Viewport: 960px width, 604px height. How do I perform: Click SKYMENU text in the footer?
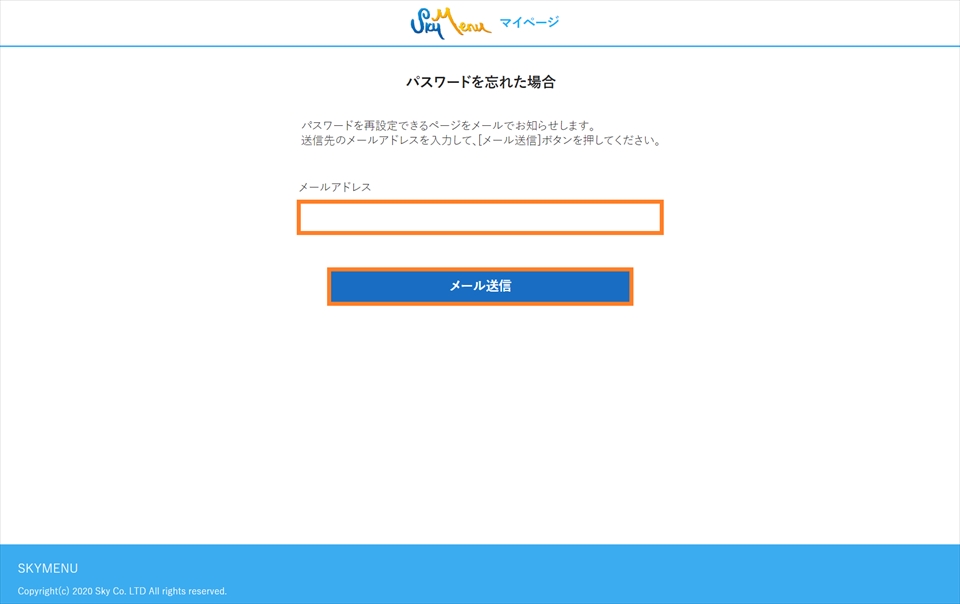[x=48, y=568]
